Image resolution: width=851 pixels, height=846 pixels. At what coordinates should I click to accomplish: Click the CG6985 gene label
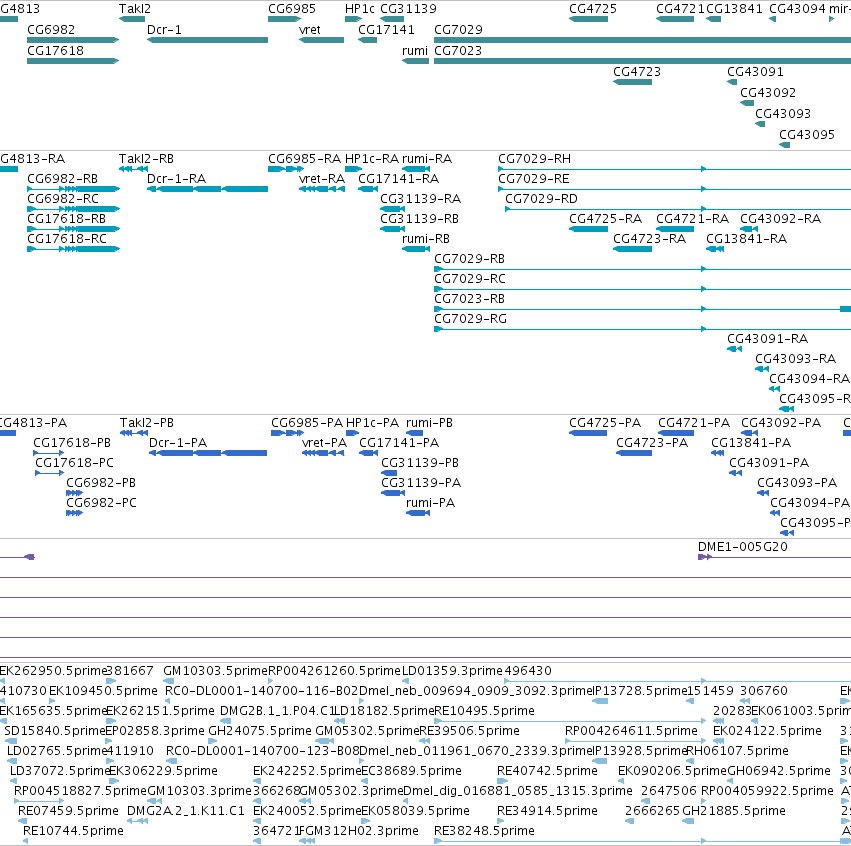[x=291, y=9]
